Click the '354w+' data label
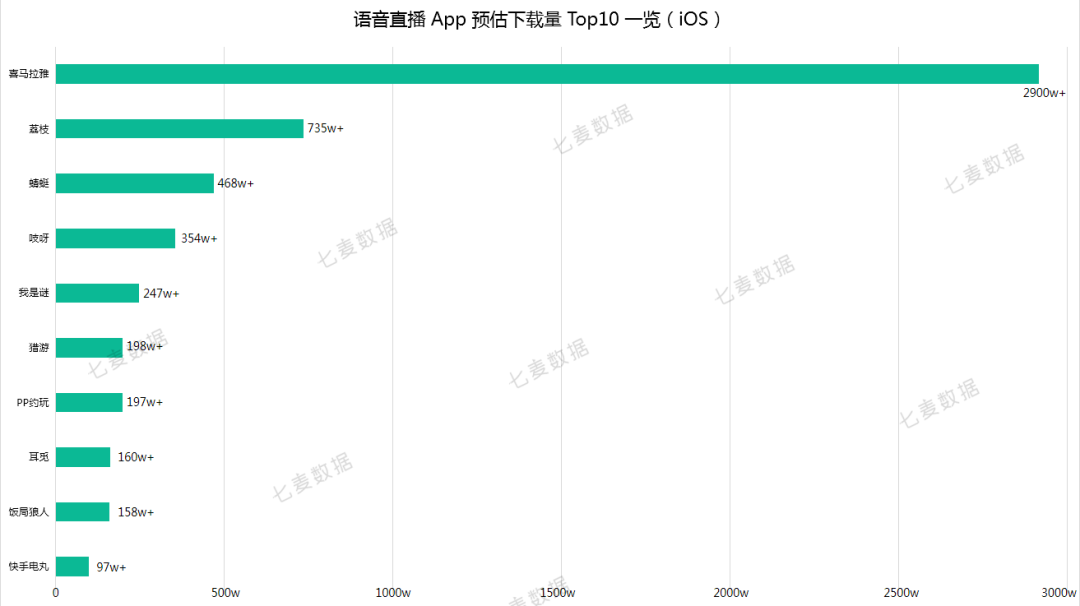Screen dimensions: 1080x606 (x=199, y=238)
